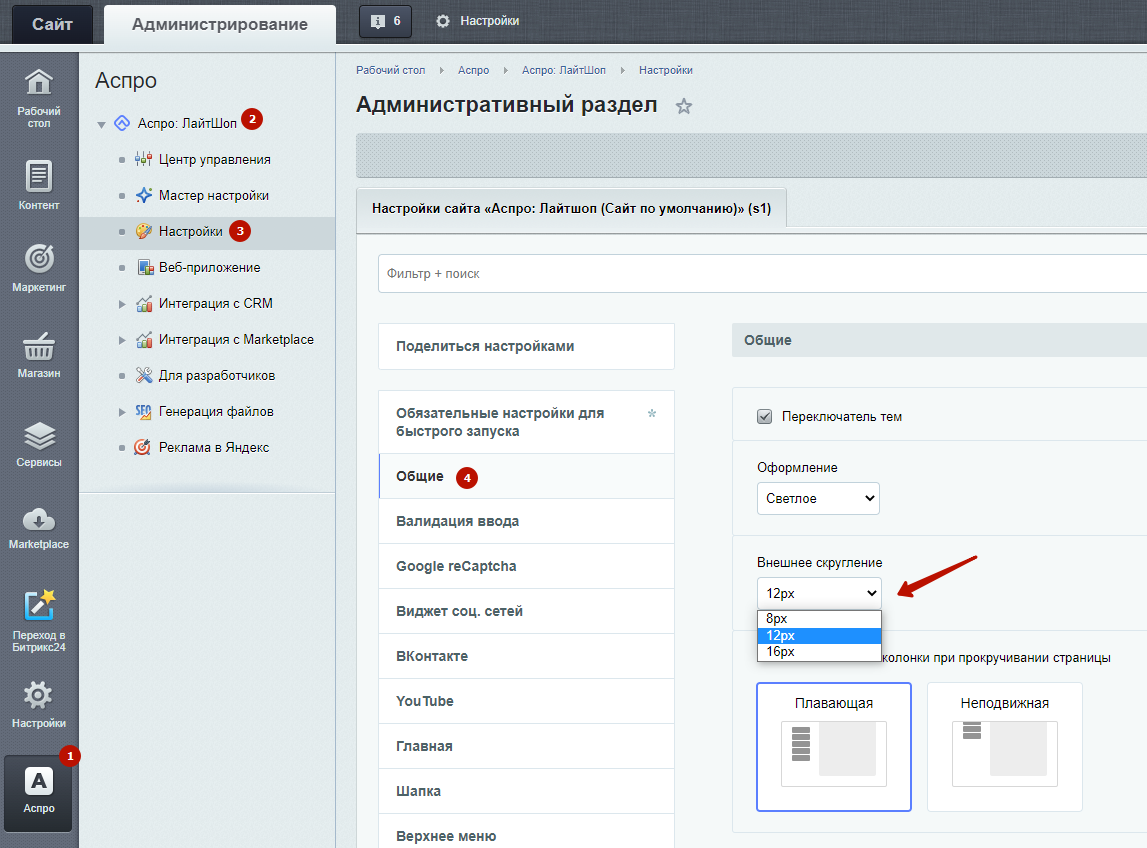Open the Сервисы sidebar section
The height and width of the screenshot is (848, 1147).
(39, 443)
